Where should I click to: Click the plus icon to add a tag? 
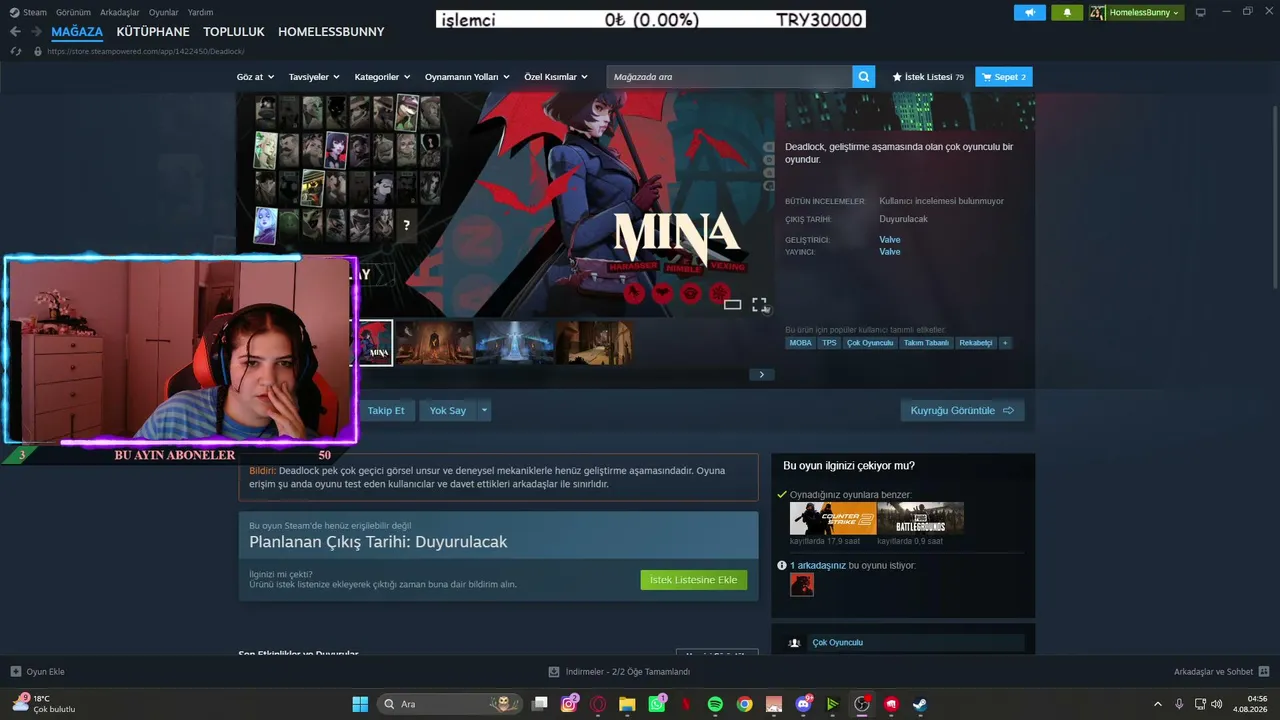click(1005, 343)
